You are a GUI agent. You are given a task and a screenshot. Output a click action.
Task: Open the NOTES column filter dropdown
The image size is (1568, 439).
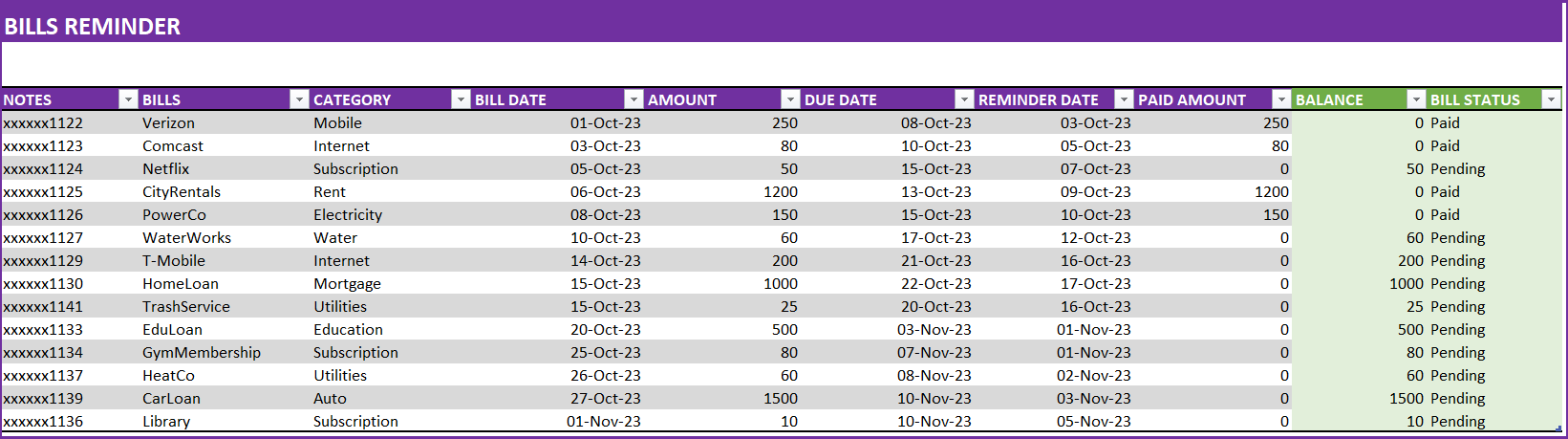tap(128, 99)
